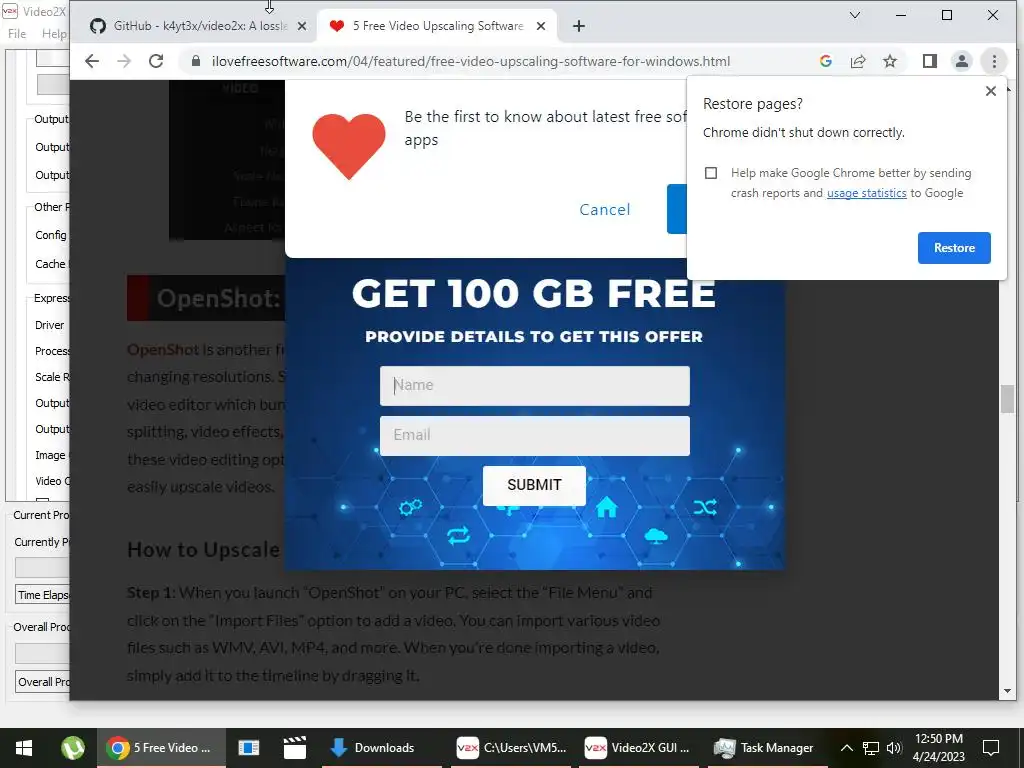Close the 5 Free Video Upscaling tab
Screen dimensions: 1024x768
[541, 26]
